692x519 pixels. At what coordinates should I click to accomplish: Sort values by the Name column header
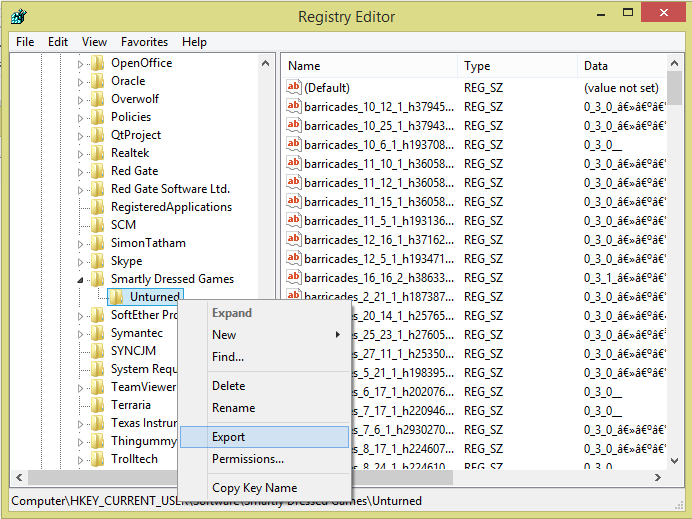point(370,66)
